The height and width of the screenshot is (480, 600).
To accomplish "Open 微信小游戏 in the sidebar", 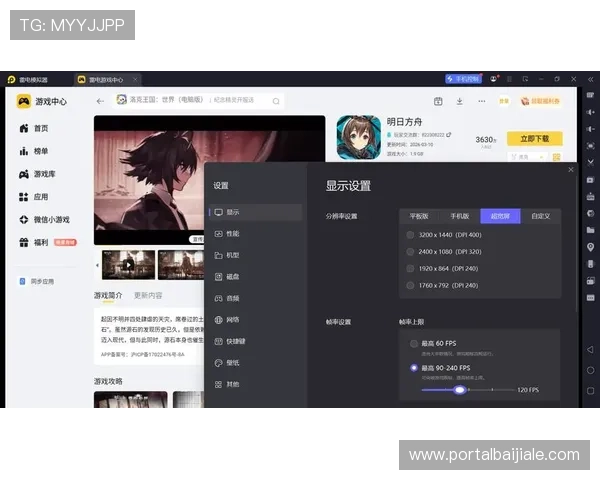I will pos(44,220).
